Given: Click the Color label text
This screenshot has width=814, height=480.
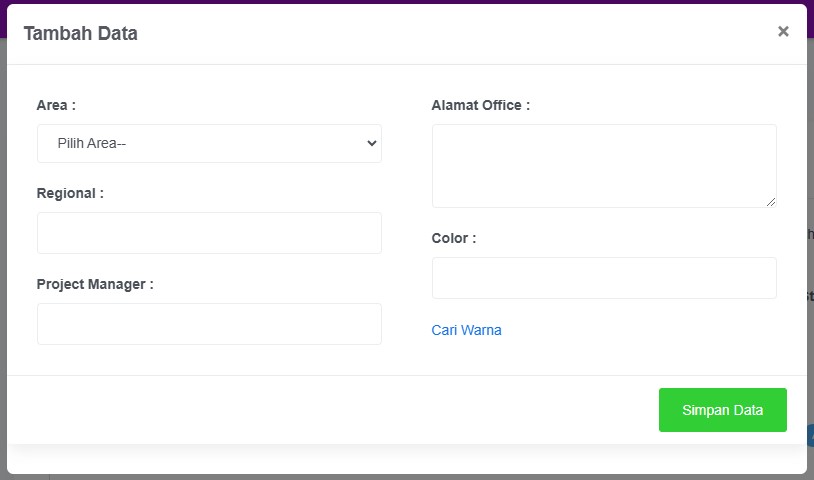Looking at the screenshot, I should pyautogui.click(x=454, y=238).
